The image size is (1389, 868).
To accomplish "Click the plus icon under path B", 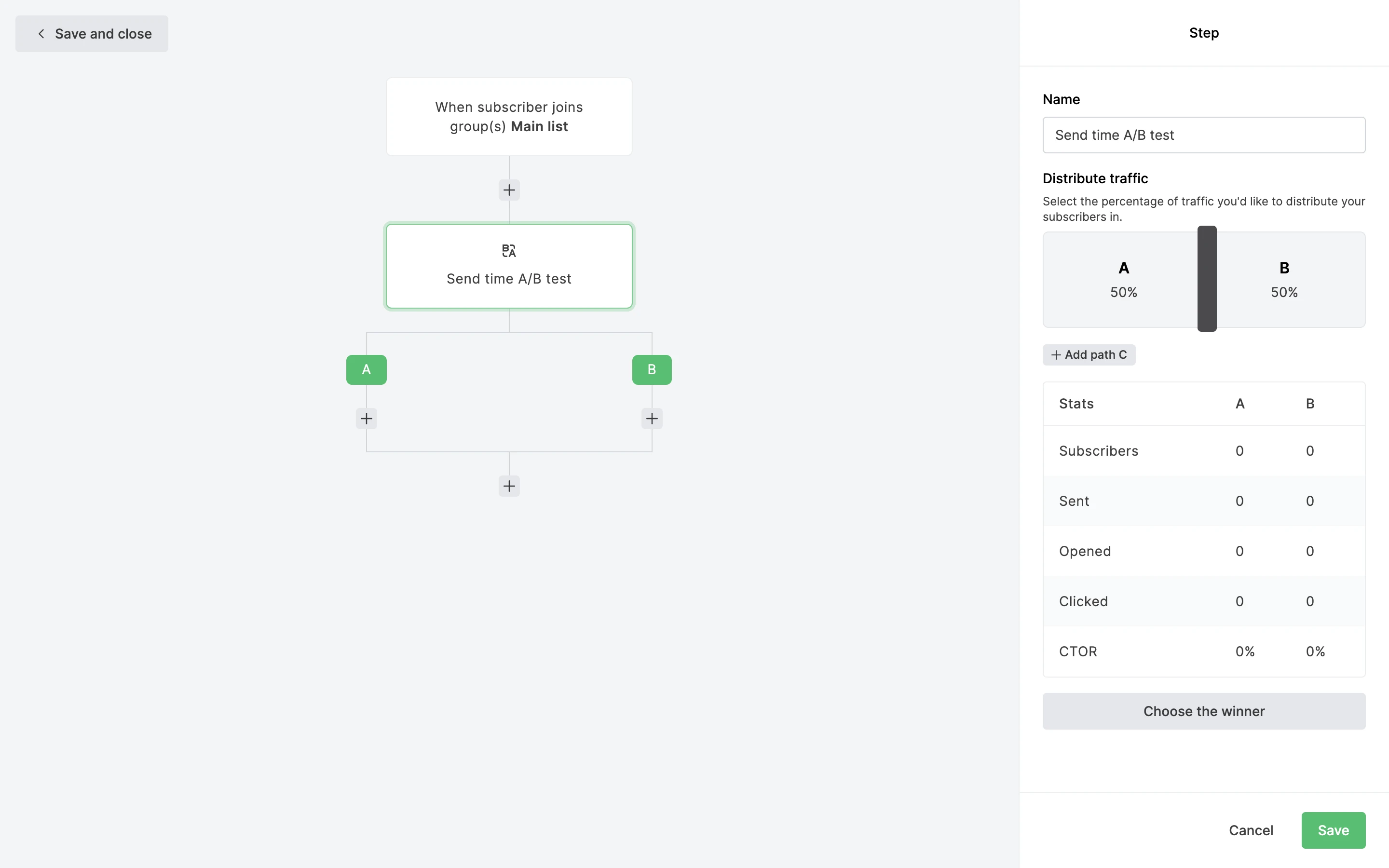I will 652,419.
